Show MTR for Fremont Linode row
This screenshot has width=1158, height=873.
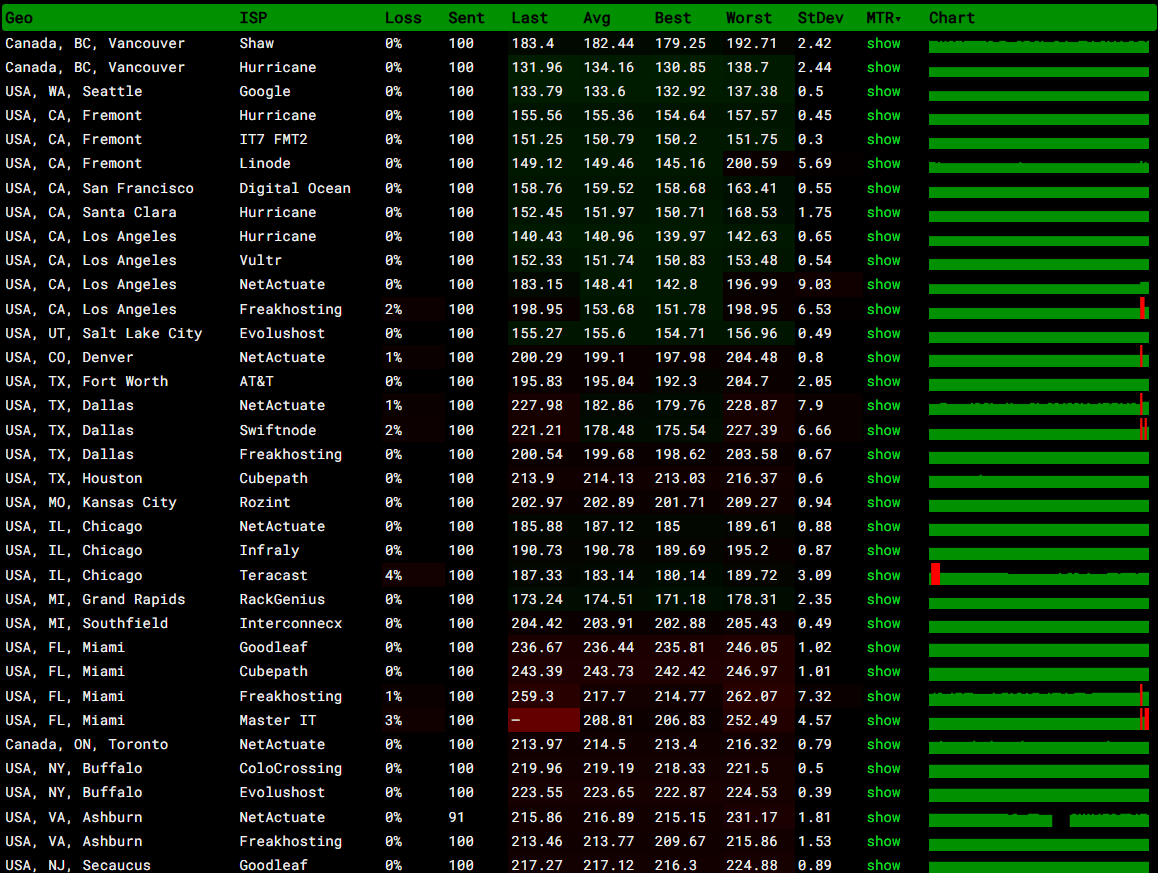[x=883, y=163]
